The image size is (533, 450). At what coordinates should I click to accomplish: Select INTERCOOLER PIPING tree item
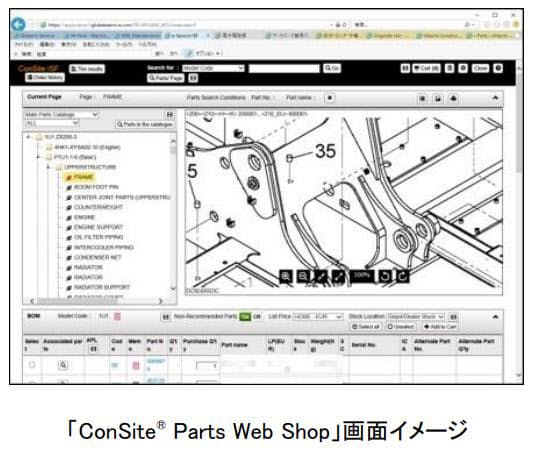tap(100, 247)
